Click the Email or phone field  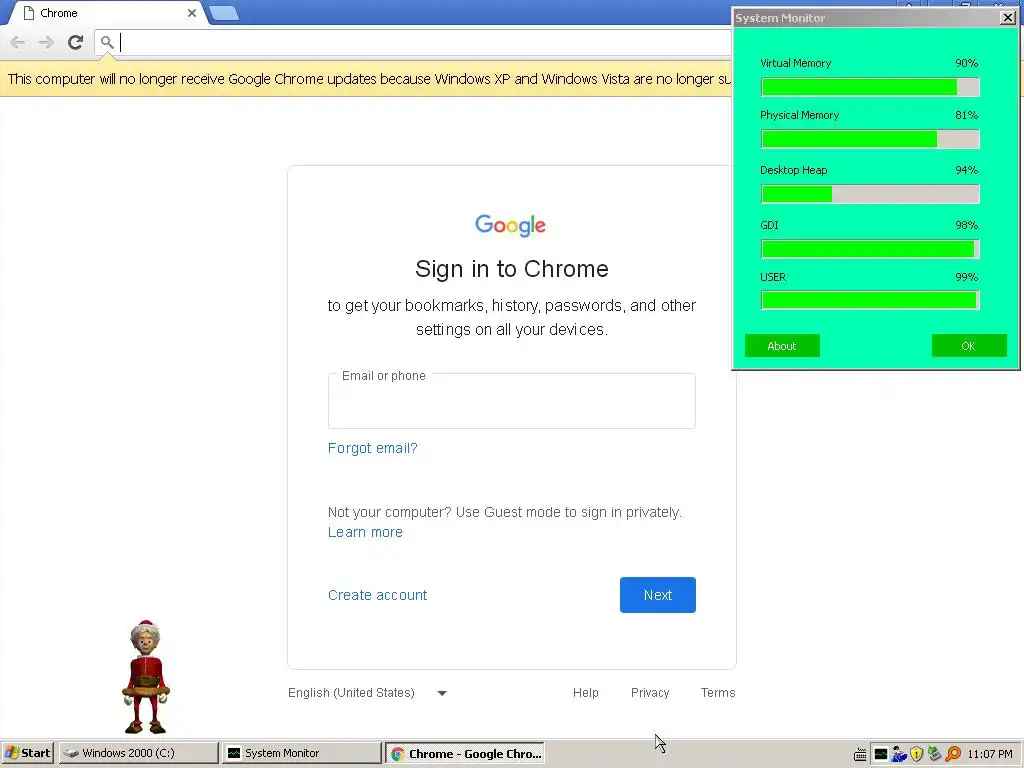coord(511,401)
